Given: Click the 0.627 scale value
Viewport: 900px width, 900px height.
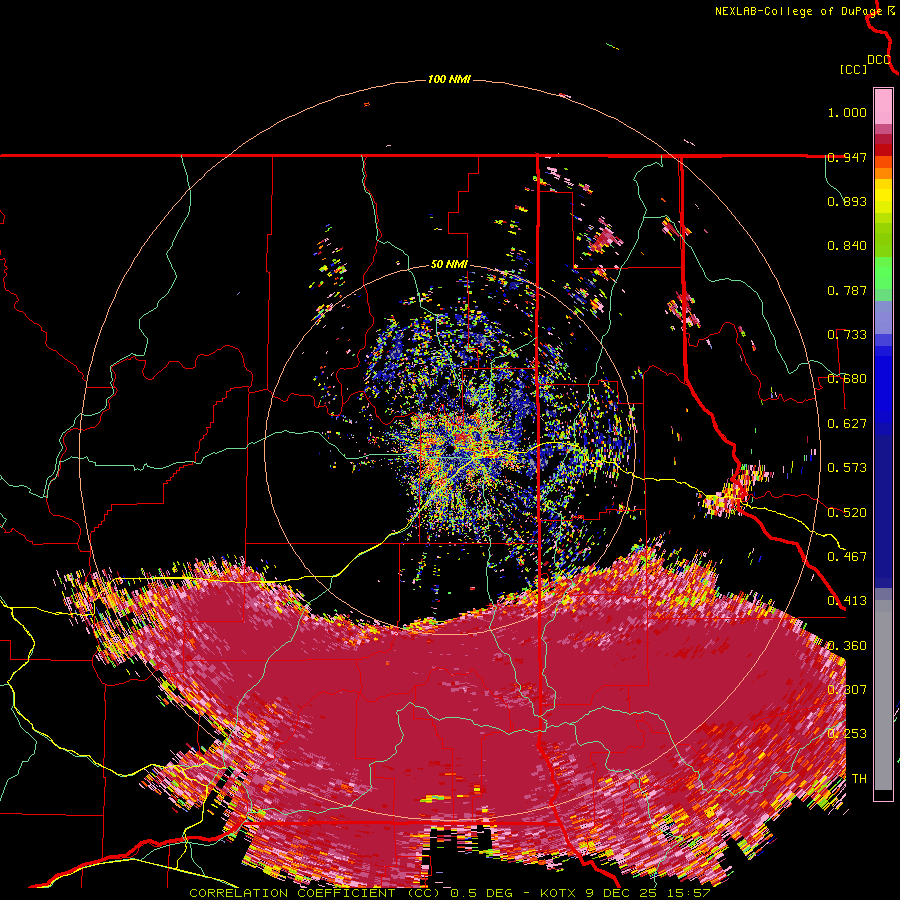Looking at the screenshot, I should (x=847, y=424).
